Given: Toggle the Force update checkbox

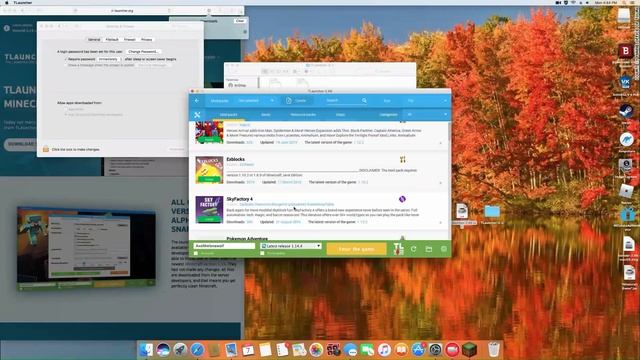Looking at the screenshot, I should tap(262, 253).
